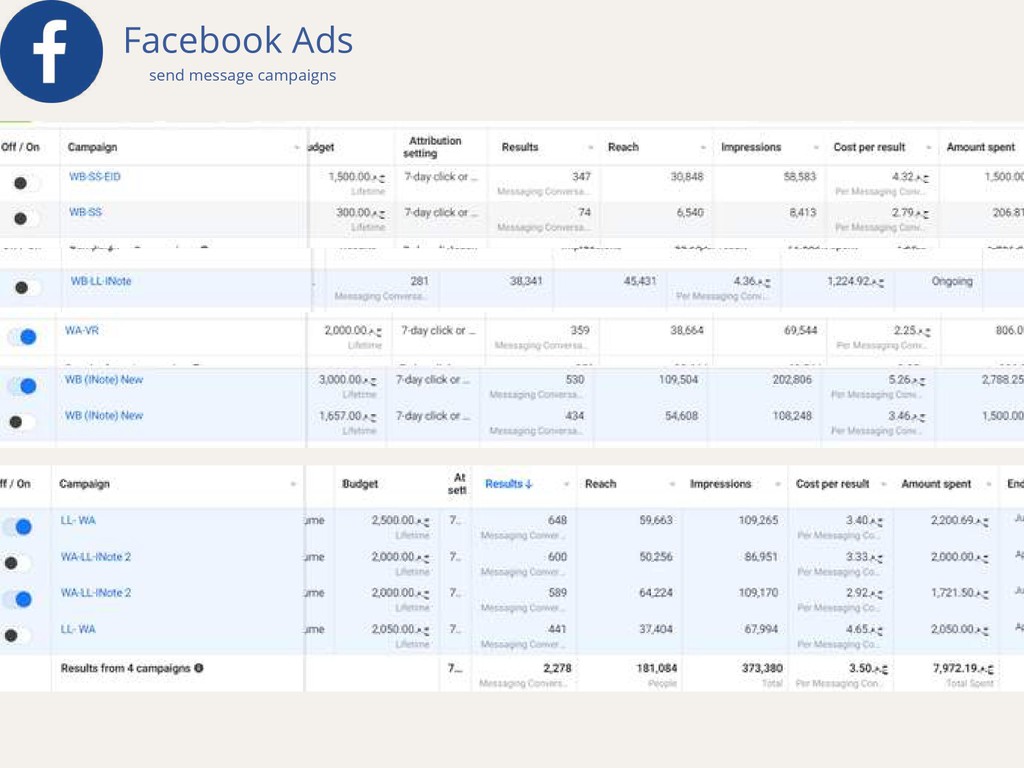Click the Budget column header in the LL- WA table
The height and width of the screenshot is (768, 1024).
pos(360,484)
